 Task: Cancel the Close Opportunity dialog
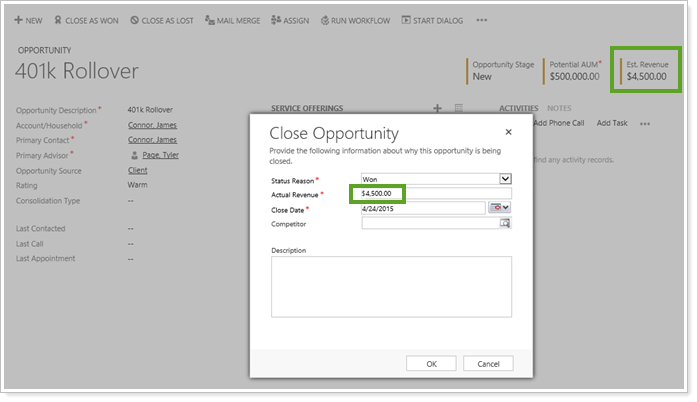(488, 363)
